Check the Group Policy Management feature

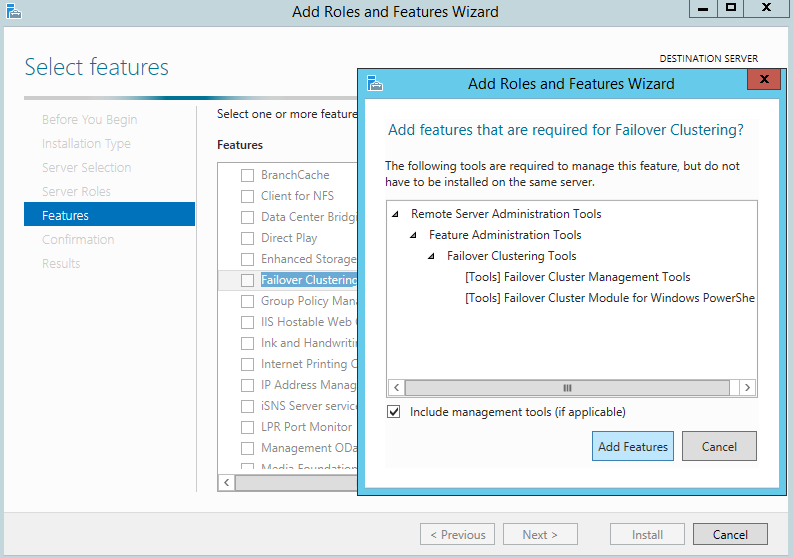click(x=247, y=302)
